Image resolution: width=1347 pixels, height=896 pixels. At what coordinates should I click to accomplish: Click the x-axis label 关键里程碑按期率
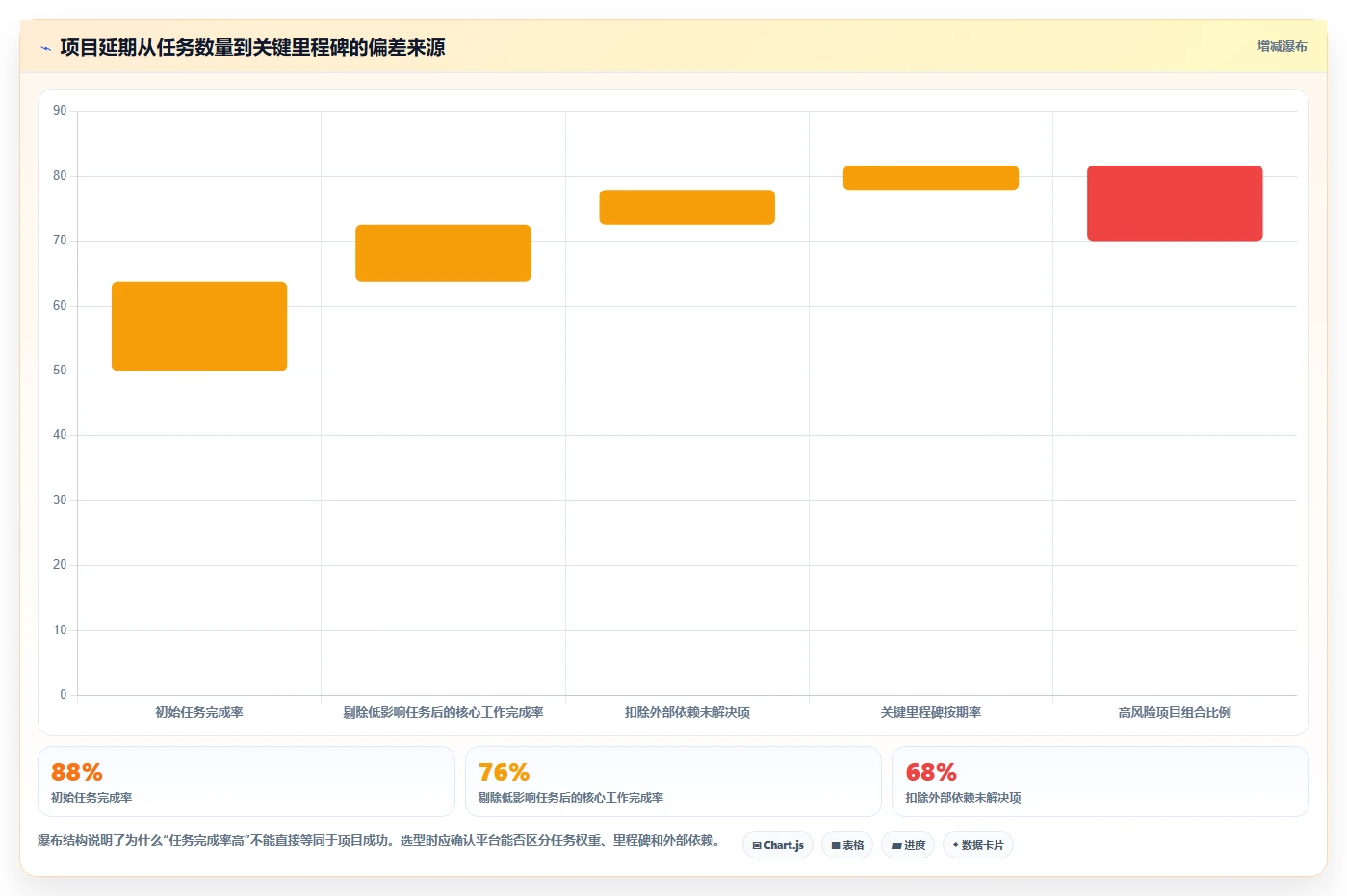[931, 712]
